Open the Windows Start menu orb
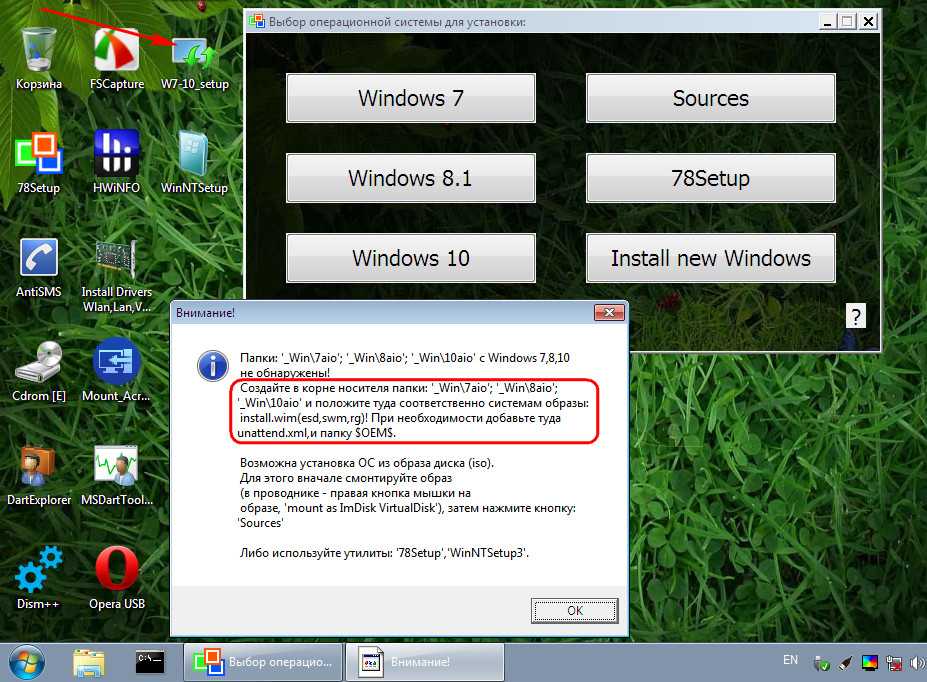927x682 pixels. coord(26,662)
